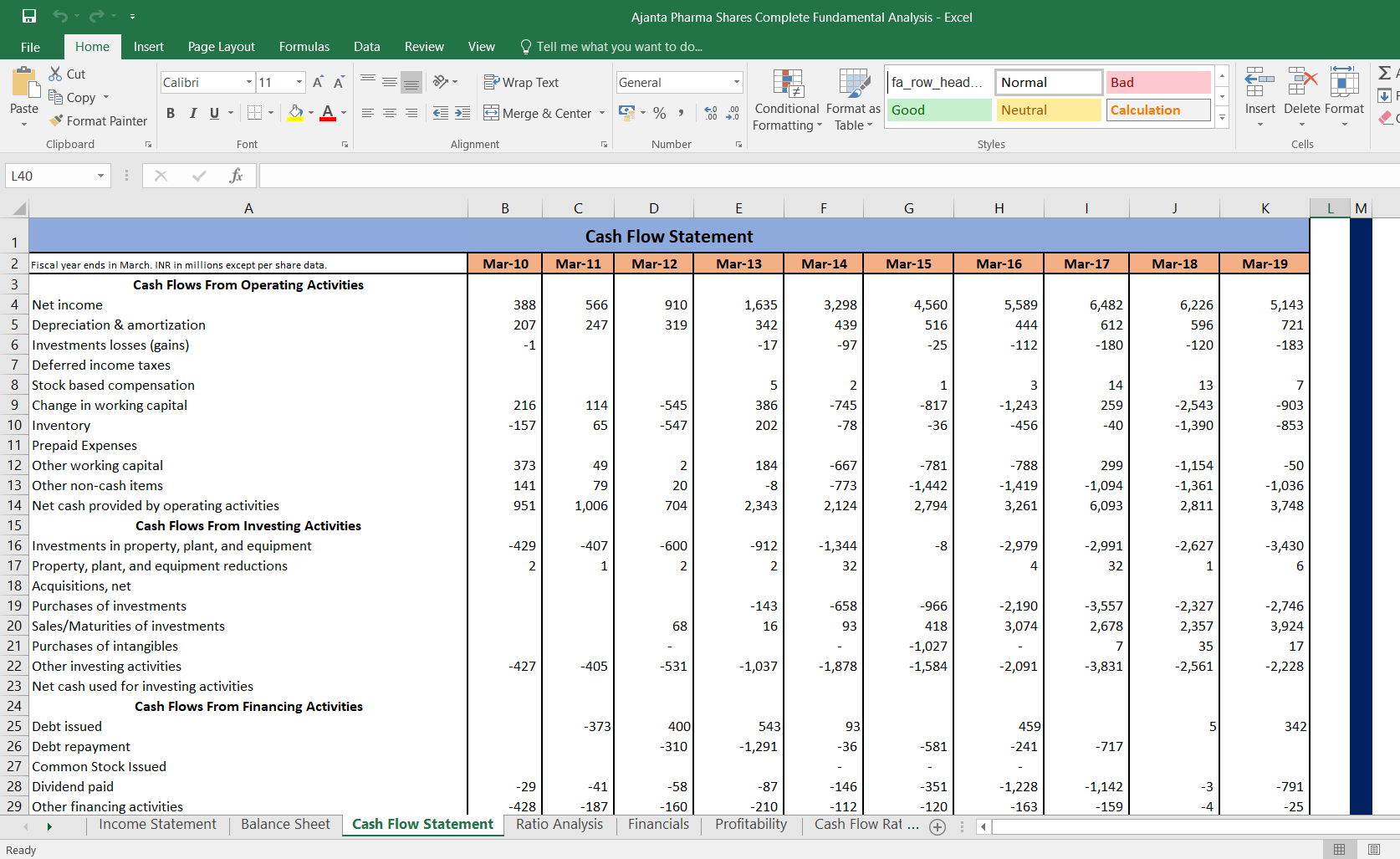This screenshot has height=859, width=1400.
Task: Open the File menu tab
Action: 30,47
